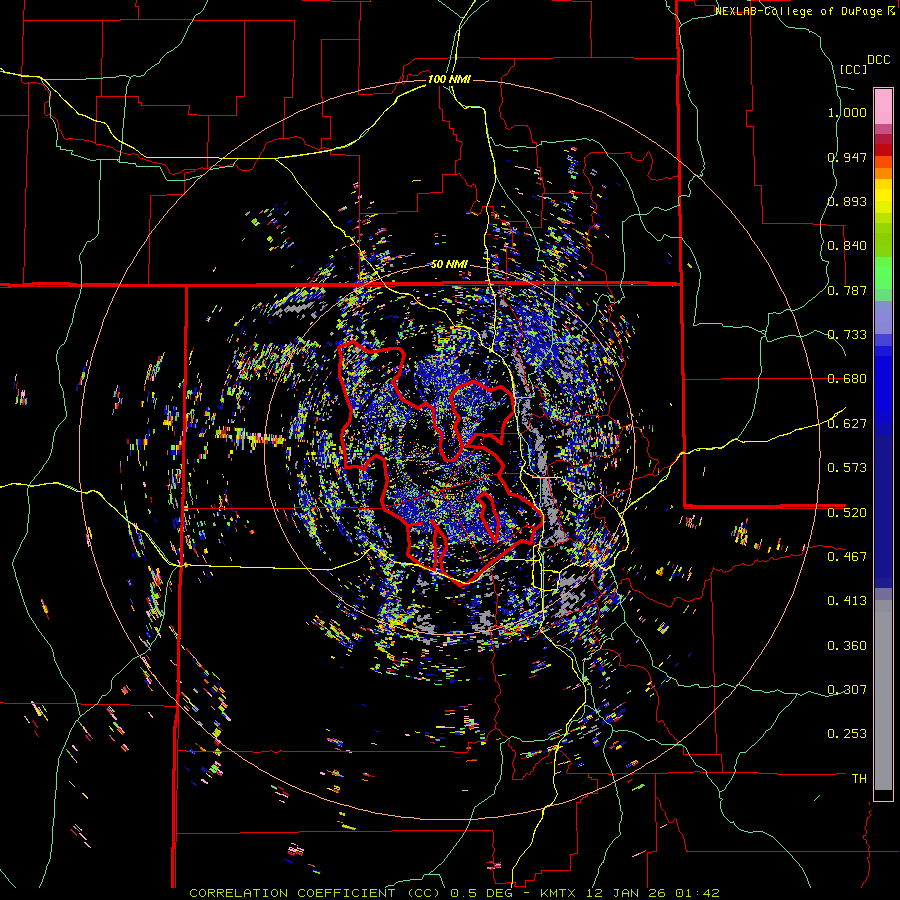Click the 100 NMI range ring label
Image resolution: width=900 pixels, height=900 pixels.
point(449,79)
